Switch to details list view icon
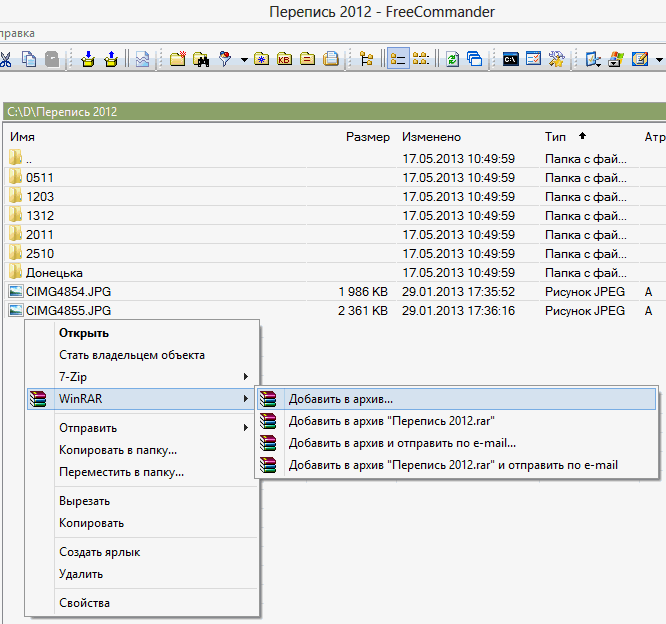 point(398,58)
